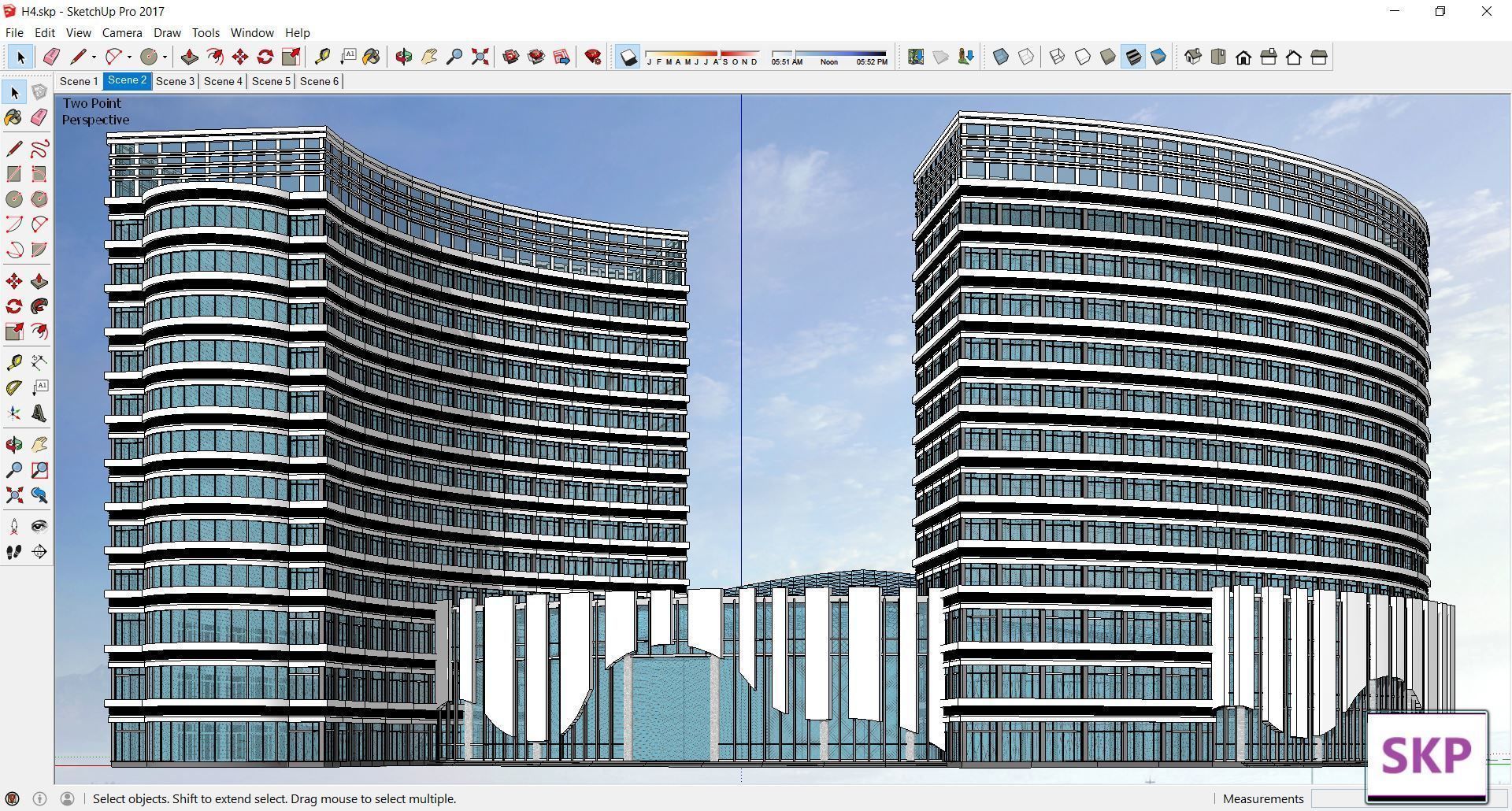Screen dimensions: 1512x811
Task: Select the 3D Text tool
Action: point(39,413)
